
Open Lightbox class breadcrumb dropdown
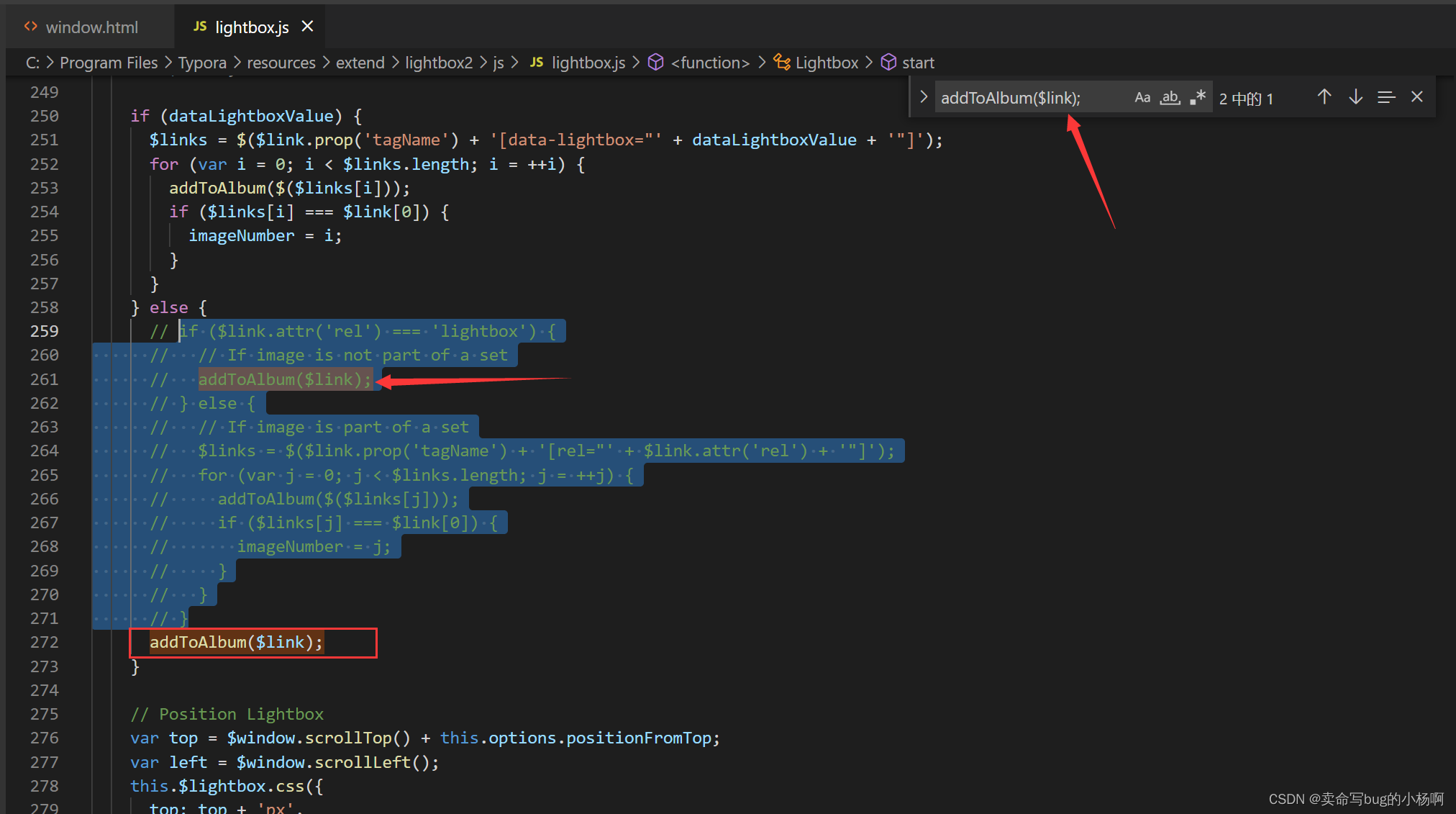826,63
